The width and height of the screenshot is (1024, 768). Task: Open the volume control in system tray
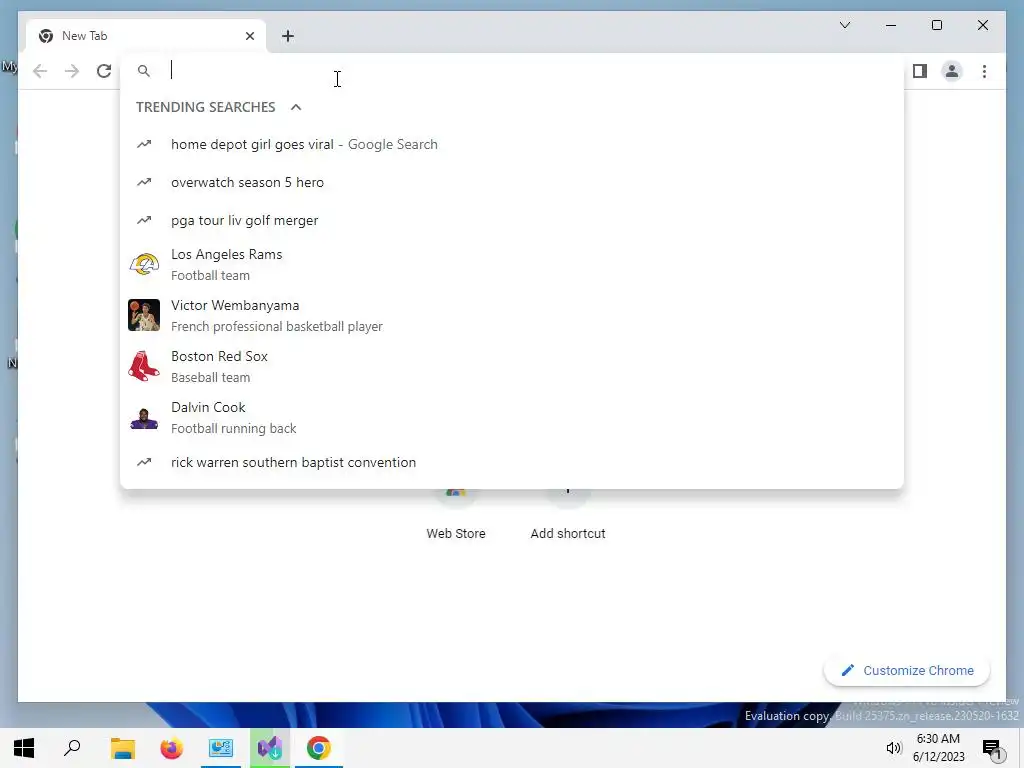pyautogui.click(x=893, y=748)
